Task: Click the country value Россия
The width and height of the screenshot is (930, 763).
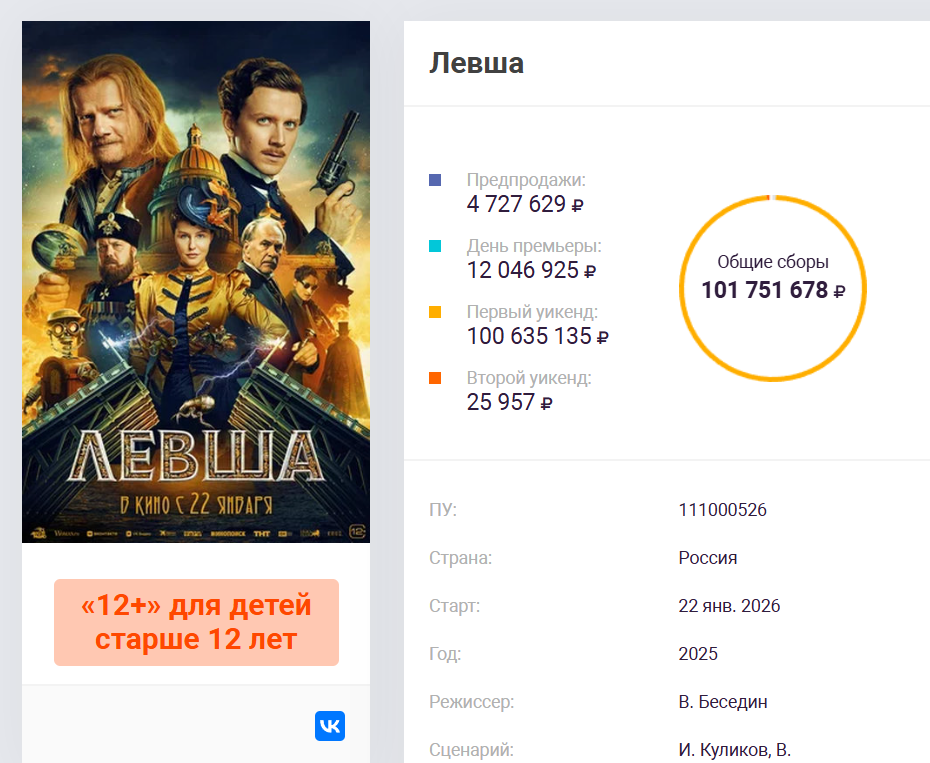Action: (x=707, y=558)
